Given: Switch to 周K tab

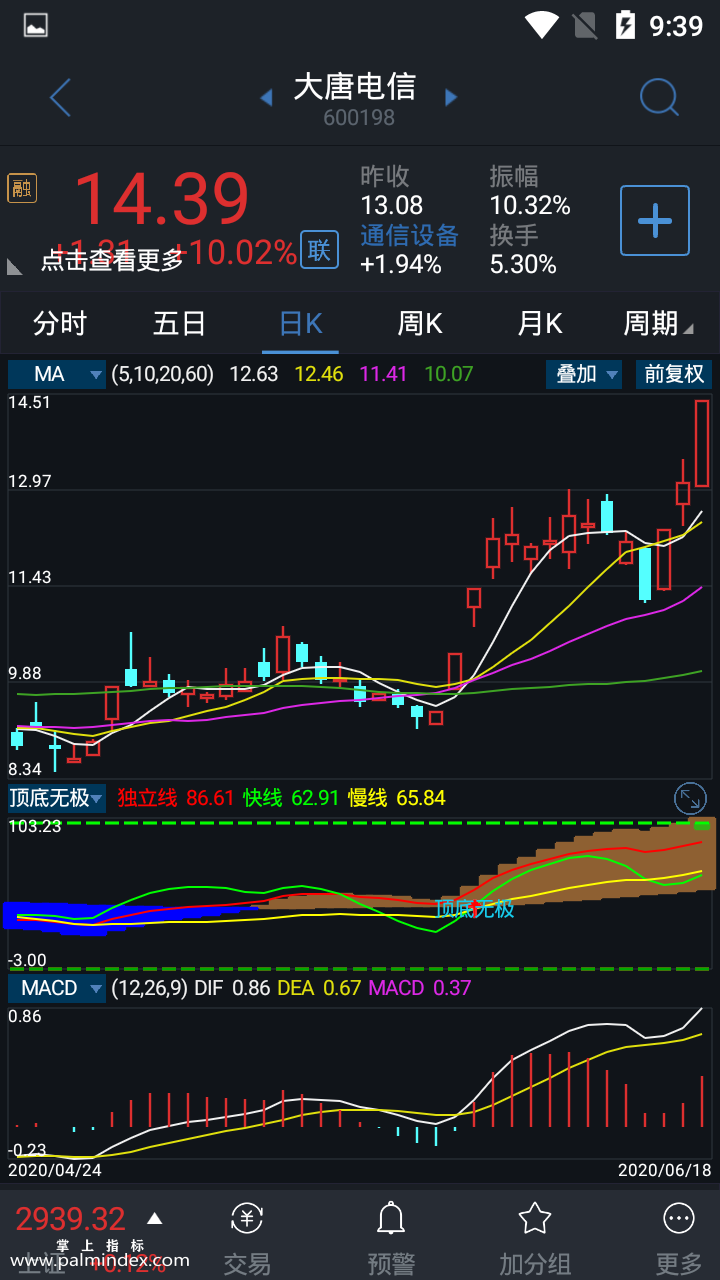Looking at the screenshot, I should [x=420, y=323].
